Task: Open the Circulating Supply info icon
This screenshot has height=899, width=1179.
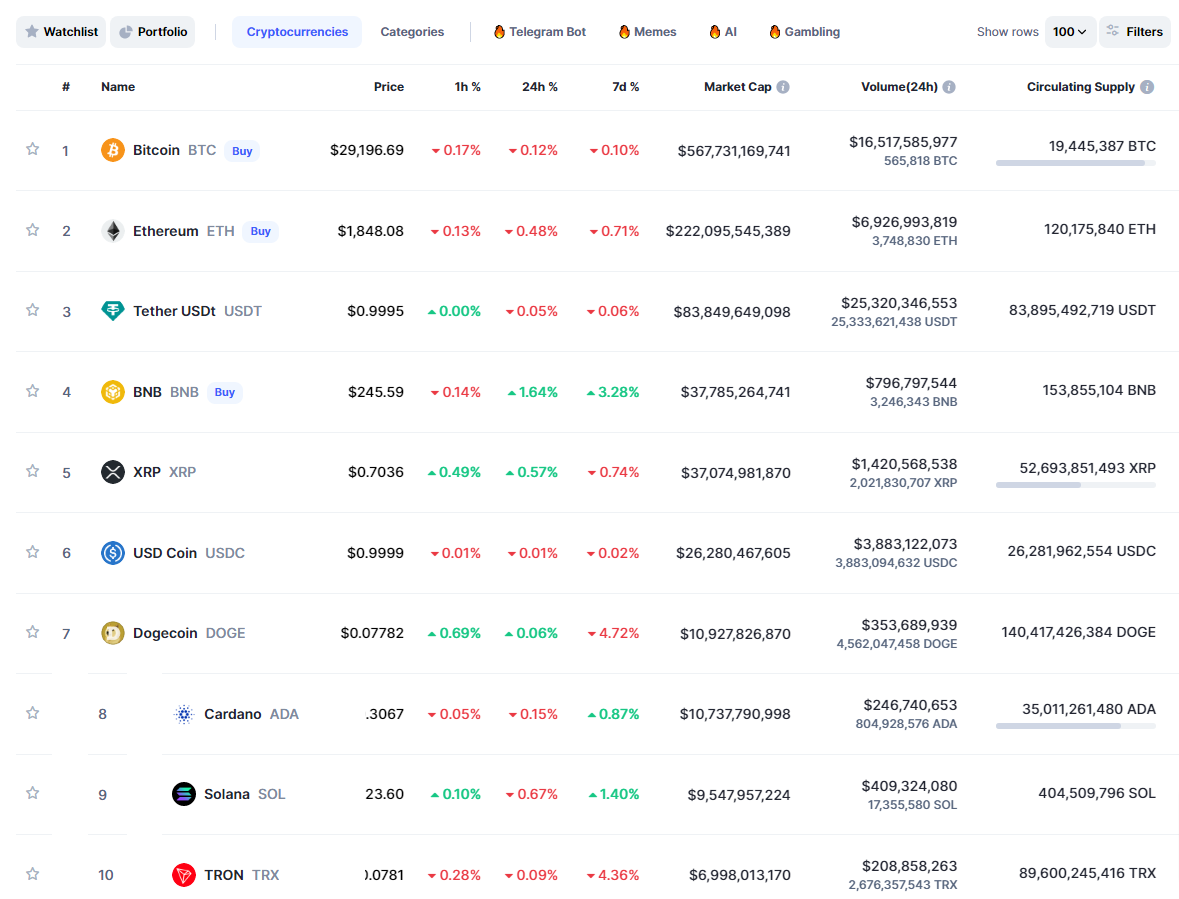Action: (x=1147, y=87)
